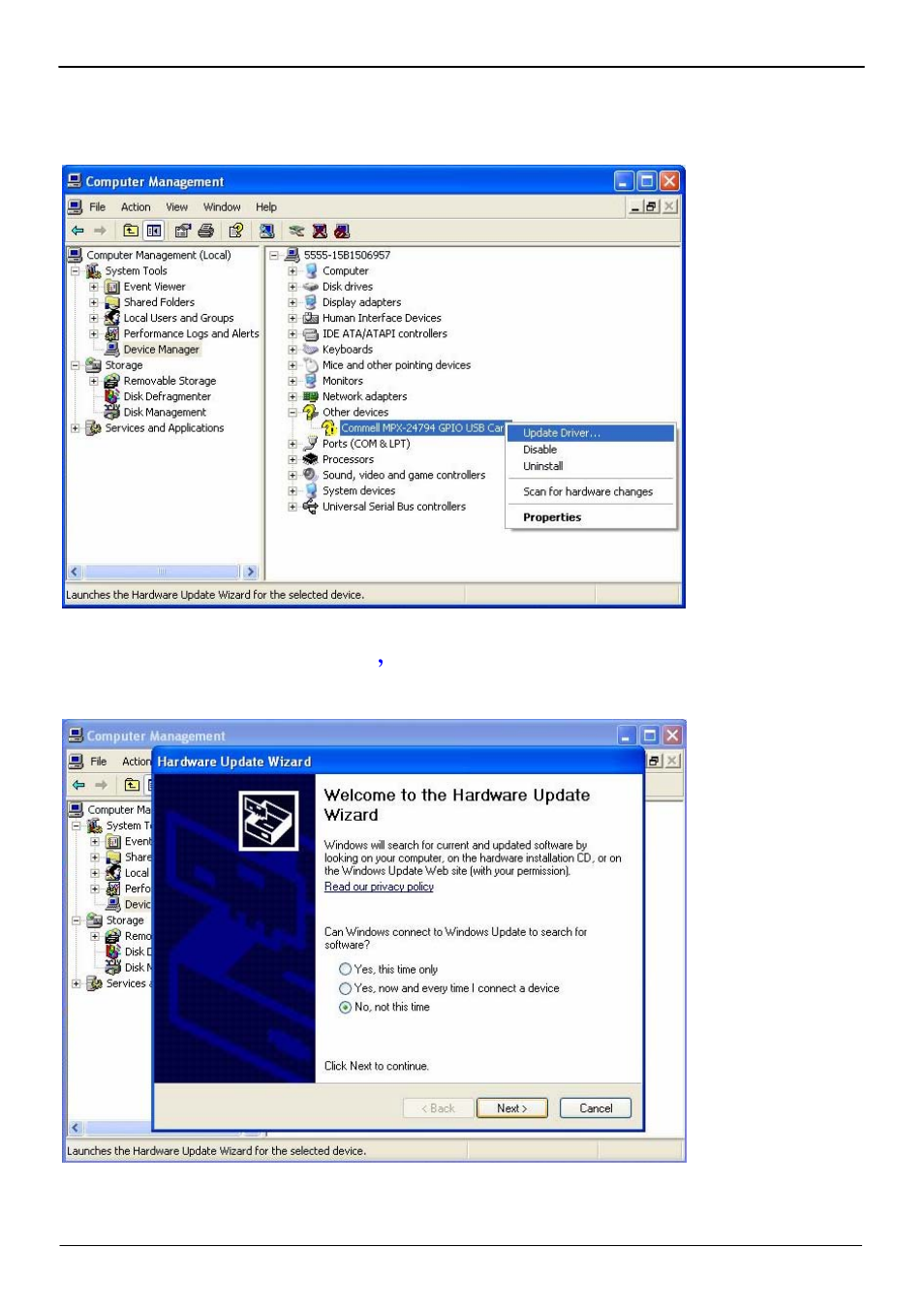Choose Uninstall from context menu
924x1310 pixels.
(x=590, y=466)
